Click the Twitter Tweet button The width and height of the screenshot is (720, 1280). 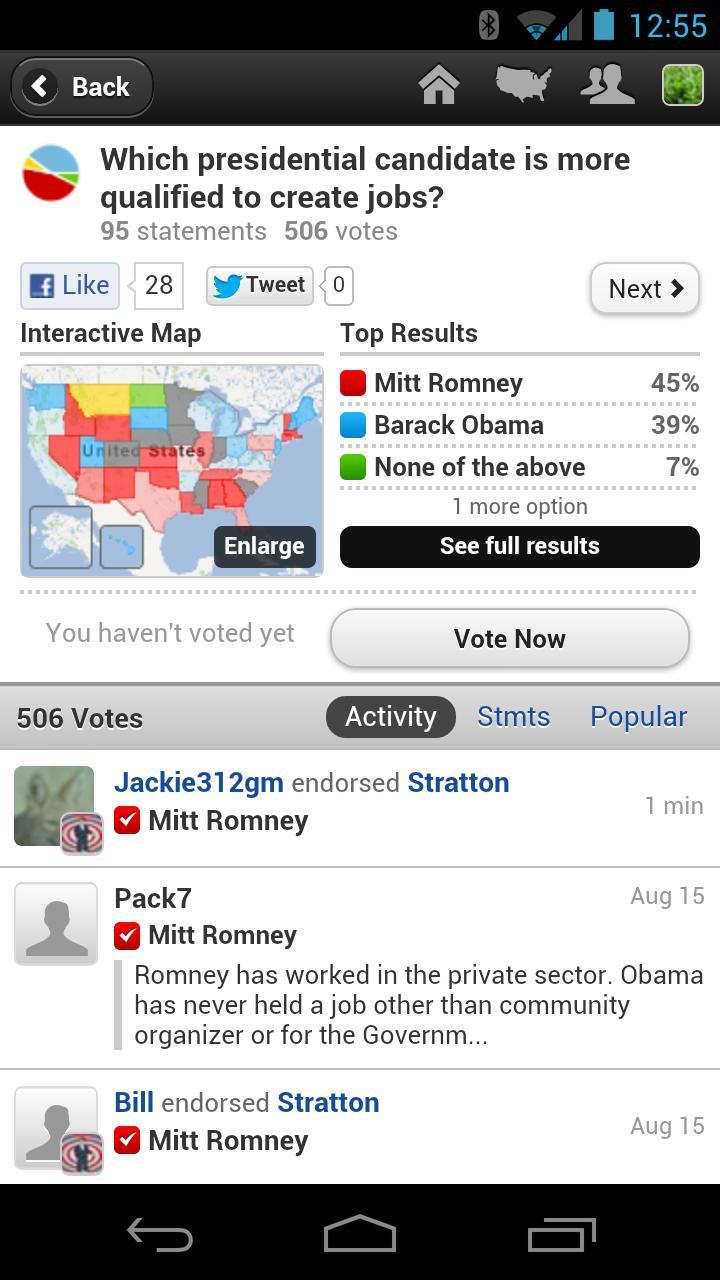pyautogui.click(x=260, y=286)
